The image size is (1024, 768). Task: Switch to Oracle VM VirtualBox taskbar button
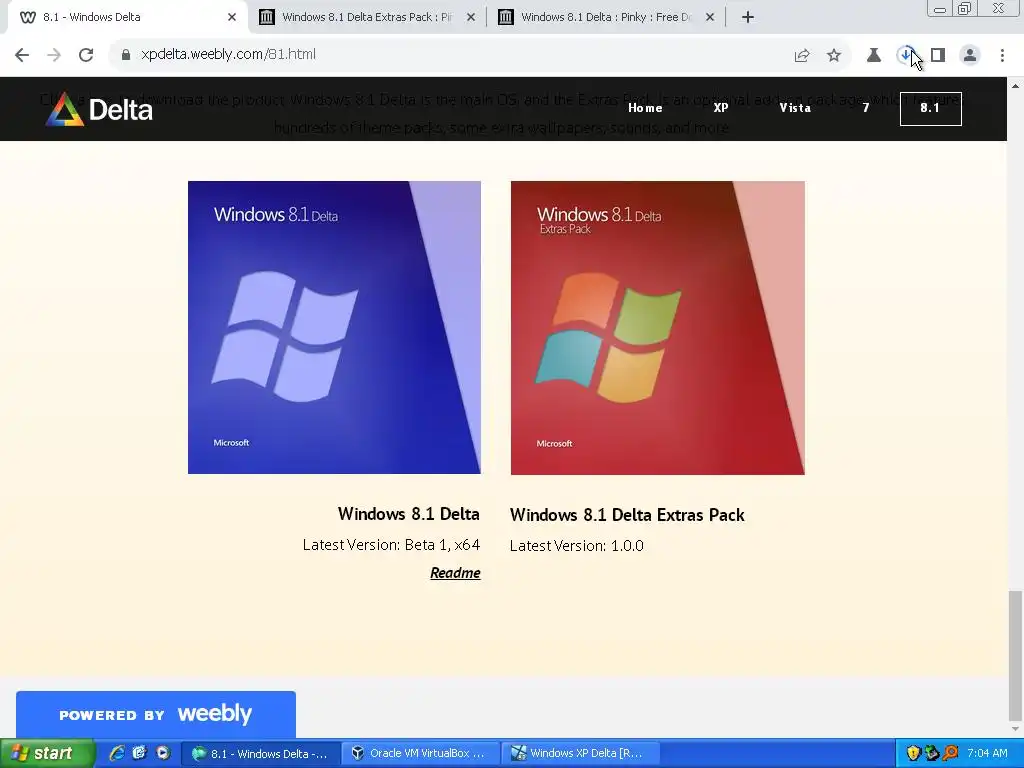(x=422, y=754)
